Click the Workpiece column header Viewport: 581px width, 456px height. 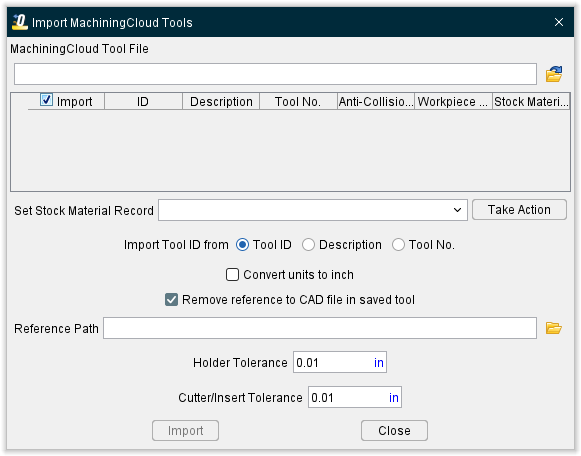pyautogui.click(x=453, y=101)
